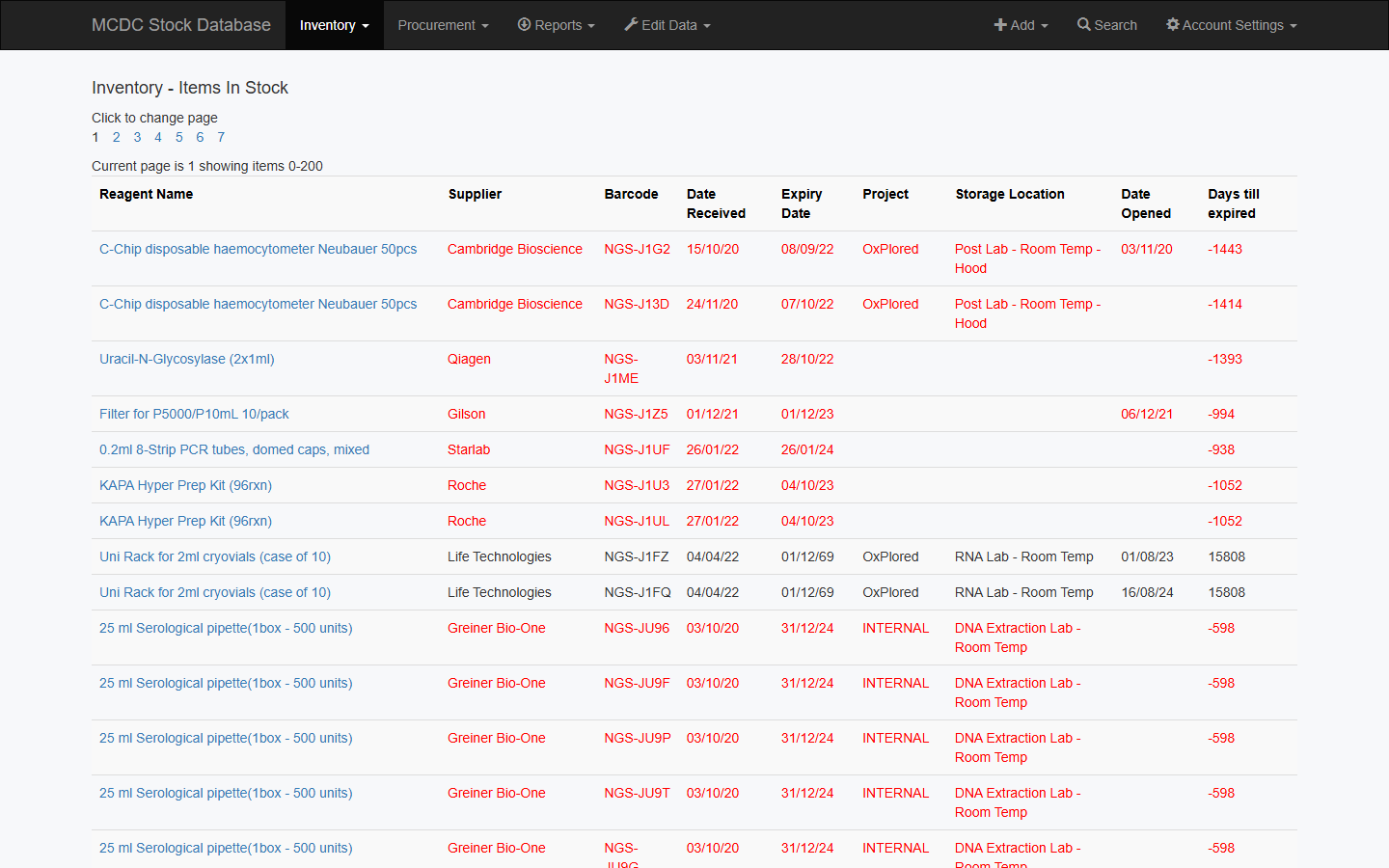
Task: Open 25 ml Serological pipette row NGS-JU9T
Action: (x=226, y=793)
